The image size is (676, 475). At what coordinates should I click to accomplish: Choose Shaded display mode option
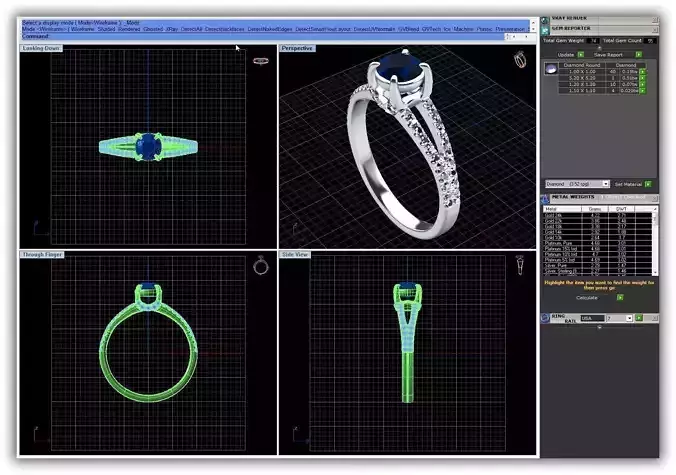106,29
